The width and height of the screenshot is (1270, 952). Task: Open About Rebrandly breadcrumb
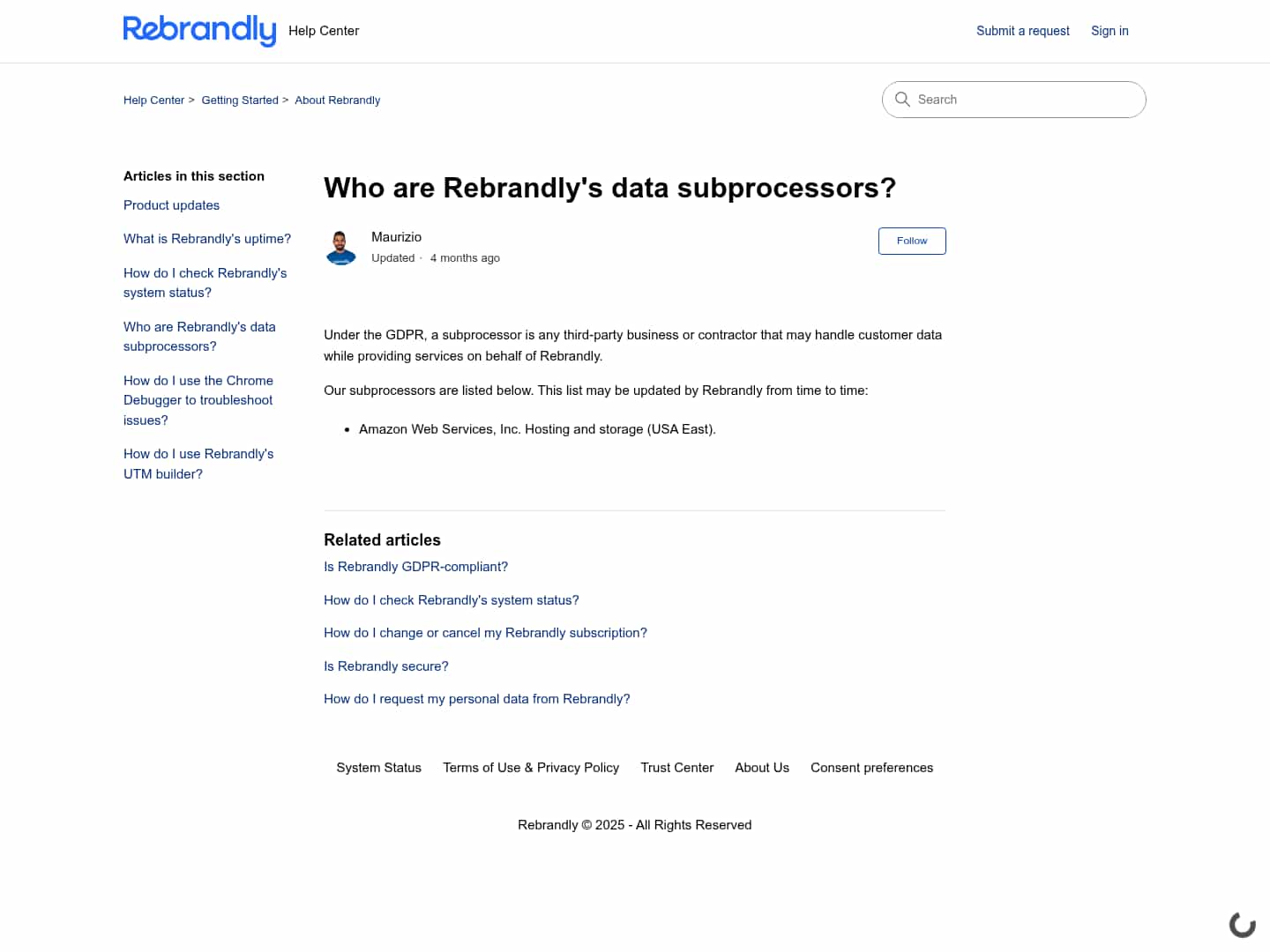click(337, 100)
